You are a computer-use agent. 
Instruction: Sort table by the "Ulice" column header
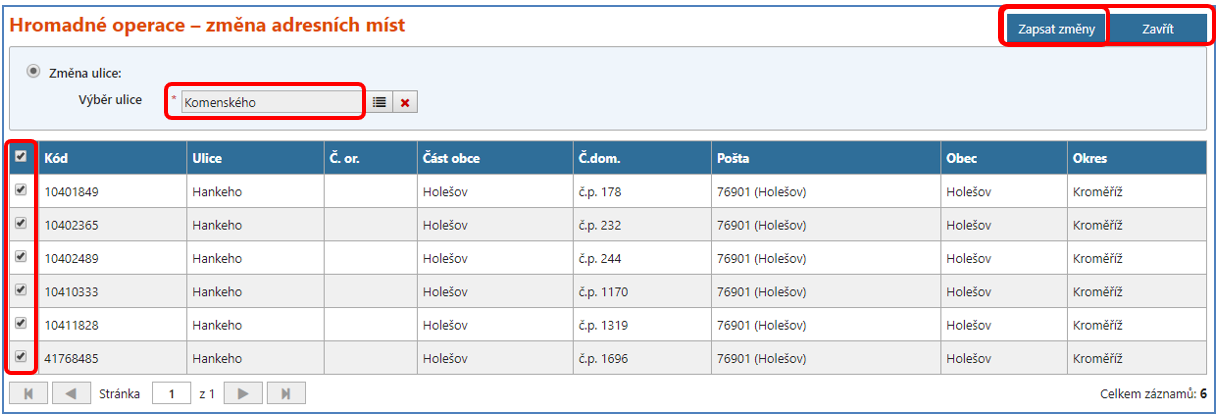point(207,158)
